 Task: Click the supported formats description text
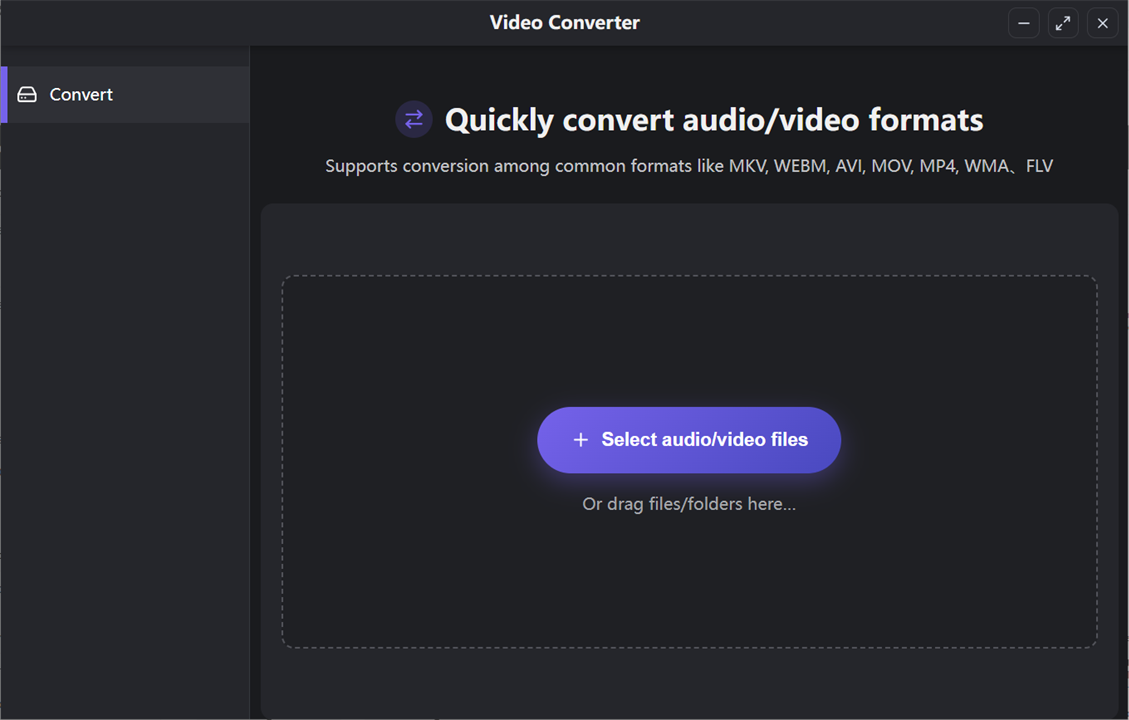689,166
